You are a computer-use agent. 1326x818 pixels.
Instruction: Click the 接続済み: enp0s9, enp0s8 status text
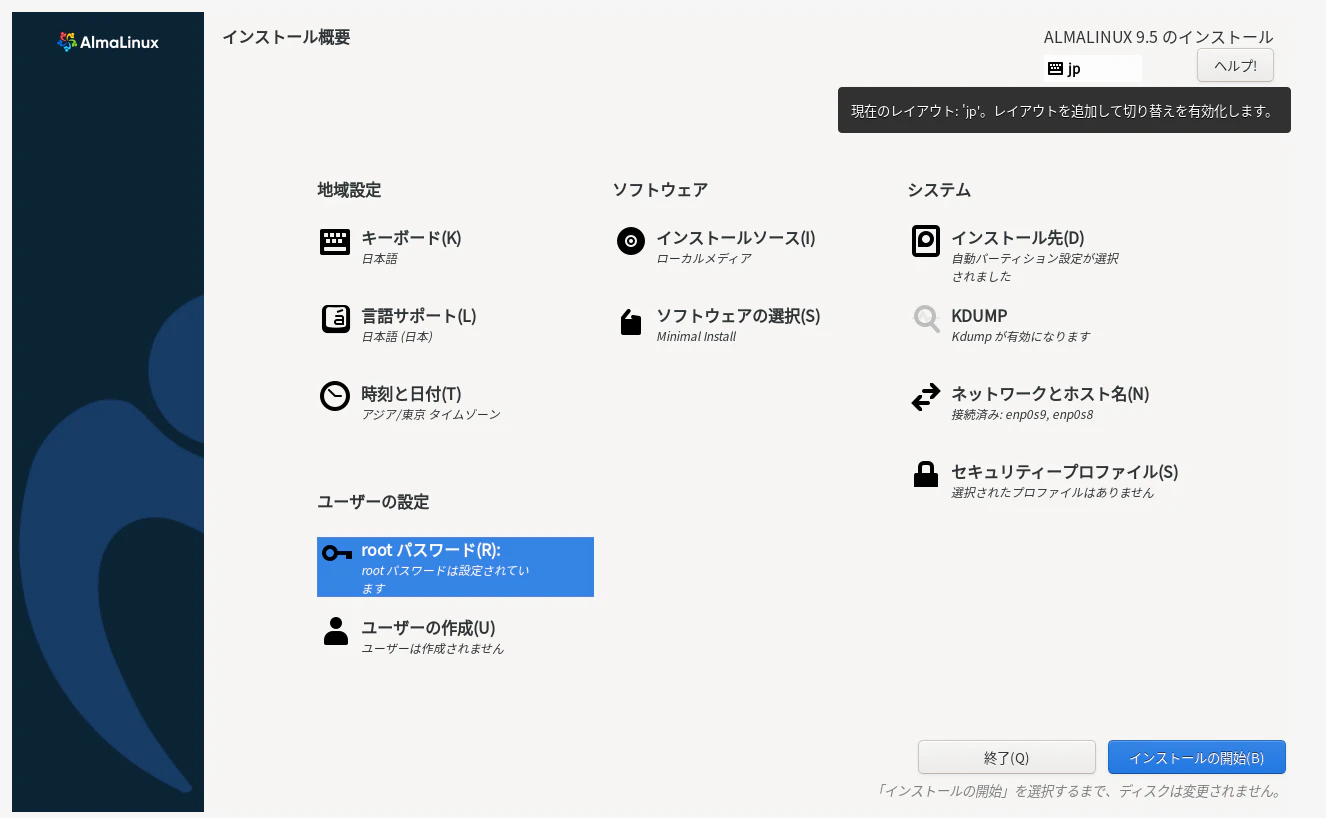tap(1022, 415)
